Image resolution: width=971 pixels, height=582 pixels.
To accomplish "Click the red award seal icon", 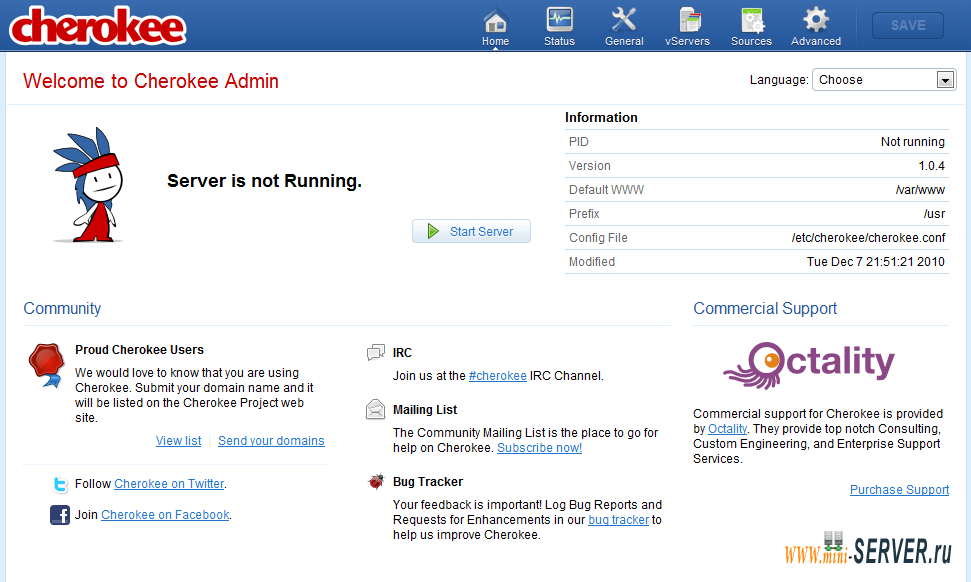I will [46, 365].
